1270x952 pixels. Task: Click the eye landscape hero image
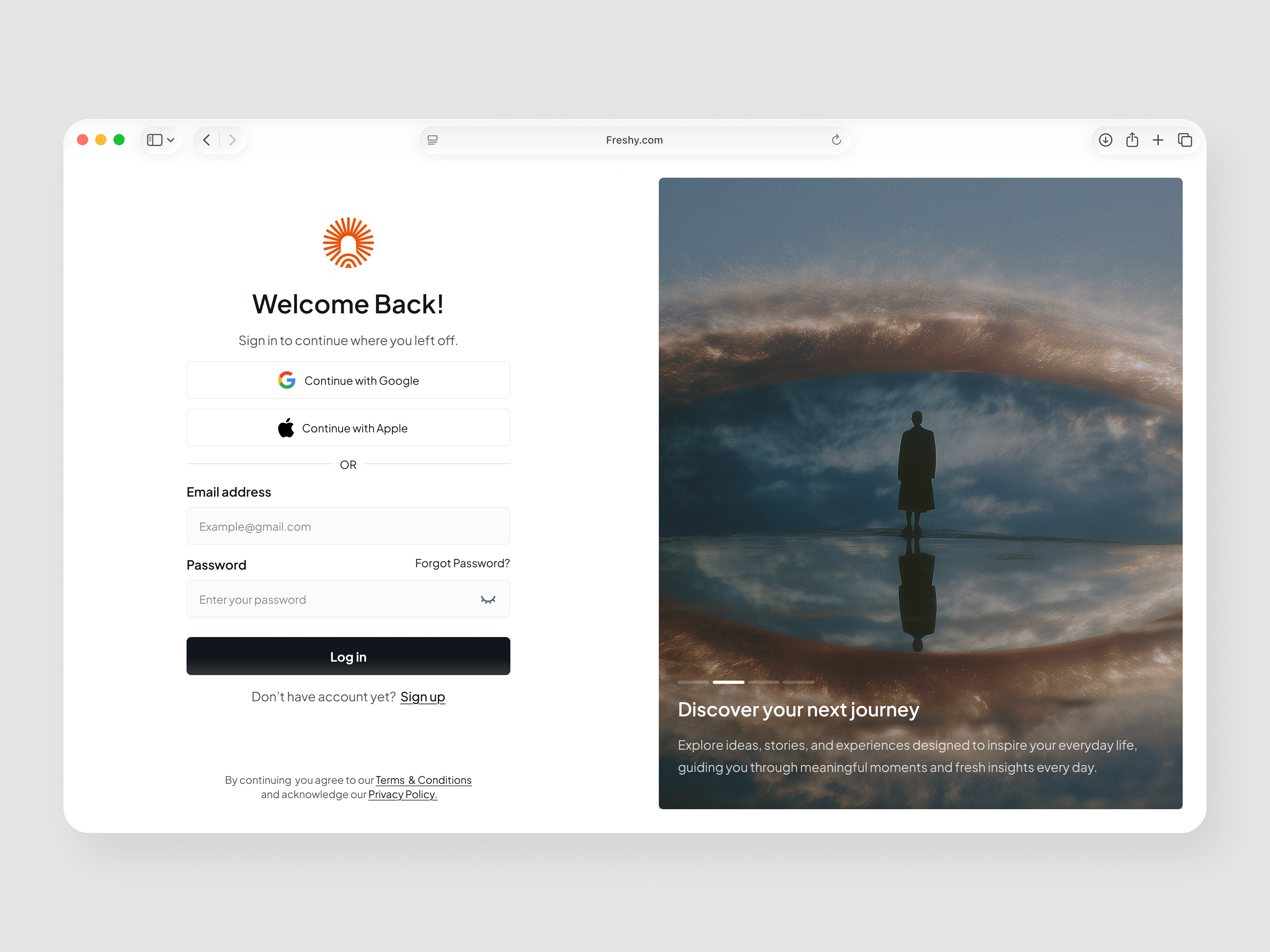[x=920, y=493]
